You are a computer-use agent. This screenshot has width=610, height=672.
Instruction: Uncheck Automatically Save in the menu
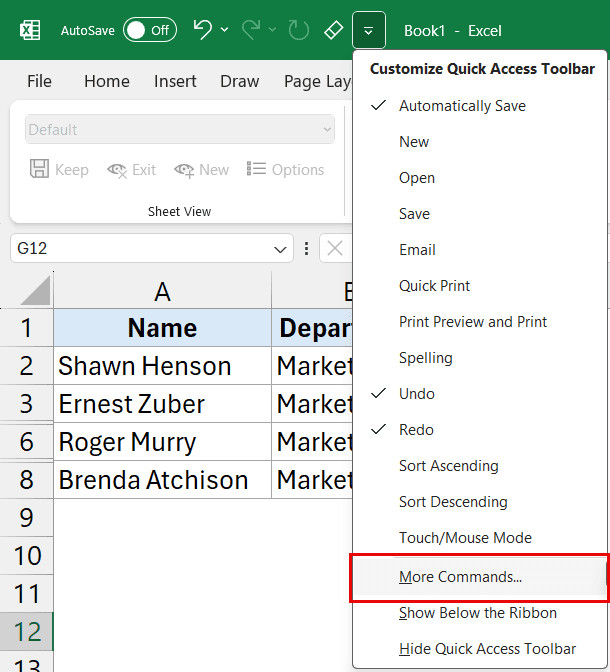462,106
